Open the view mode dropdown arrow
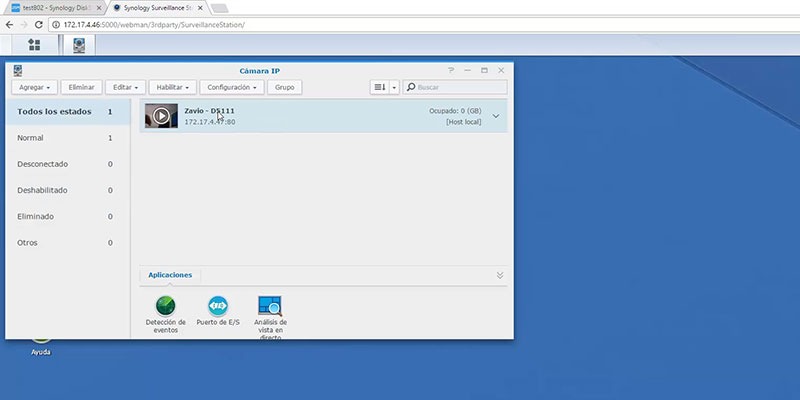800x400 pixels. tap(394, 87)
